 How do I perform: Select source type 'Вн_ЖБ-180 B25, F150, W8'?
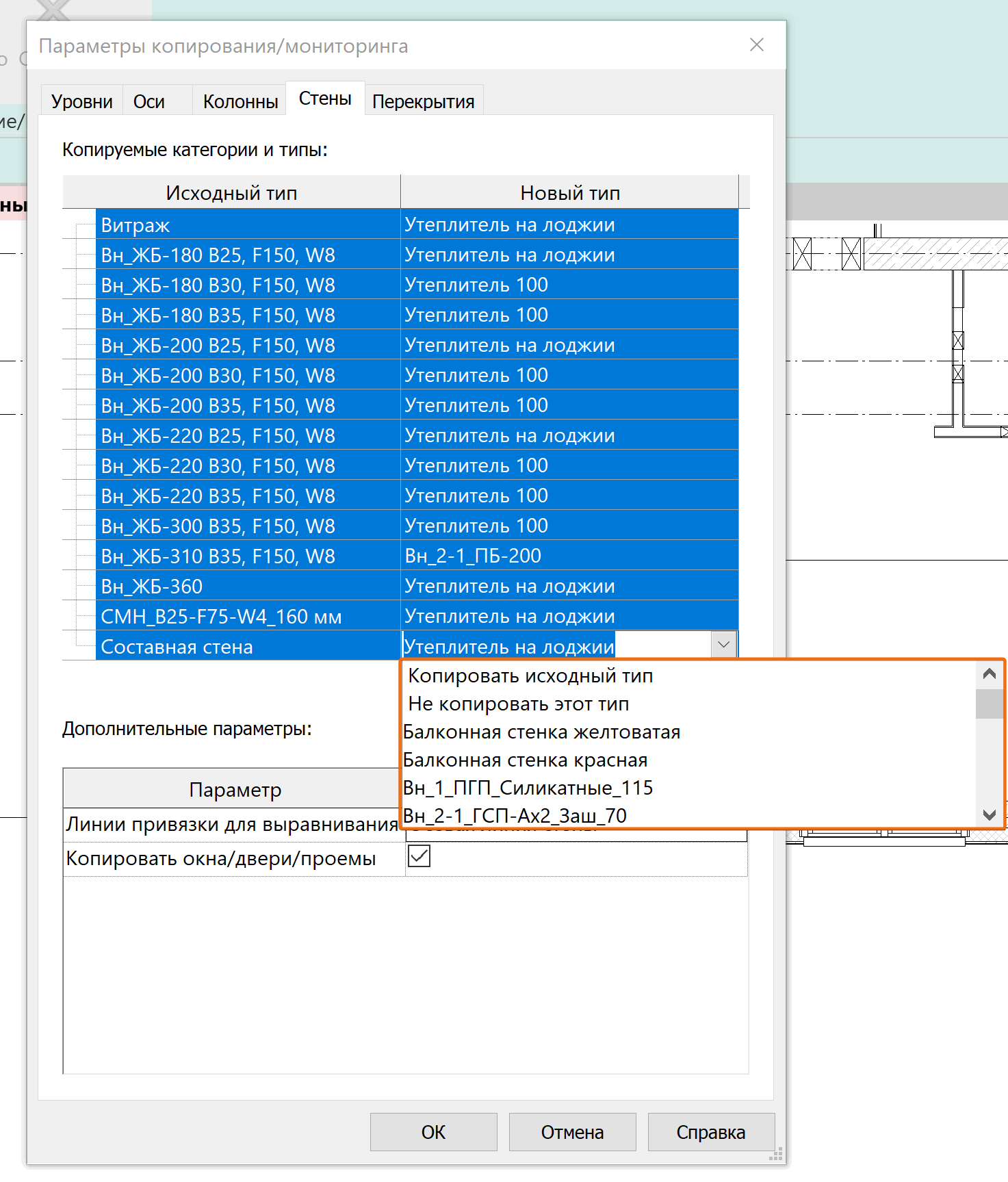tap(248, 255)
